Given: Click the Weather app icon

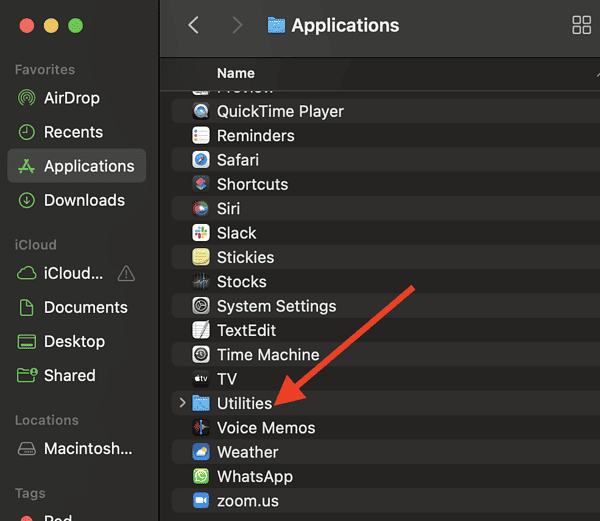Looking at the screenshot, I should coord(201,452).
